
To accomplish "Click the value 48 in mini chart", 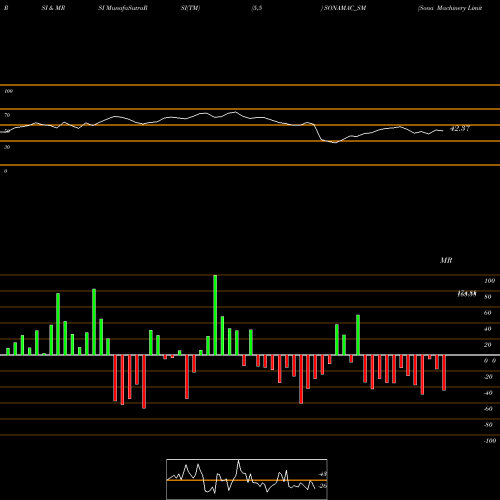I will [323, 474].
